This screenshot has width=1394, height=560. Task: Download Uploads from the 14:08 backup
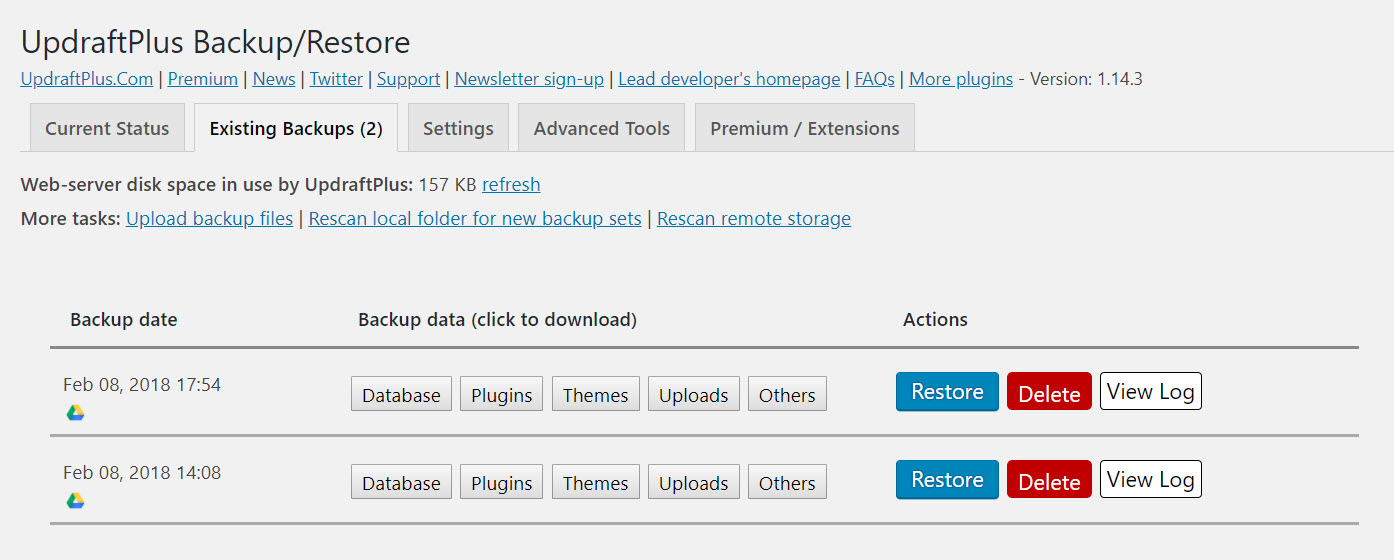click(x=693, y=483)
